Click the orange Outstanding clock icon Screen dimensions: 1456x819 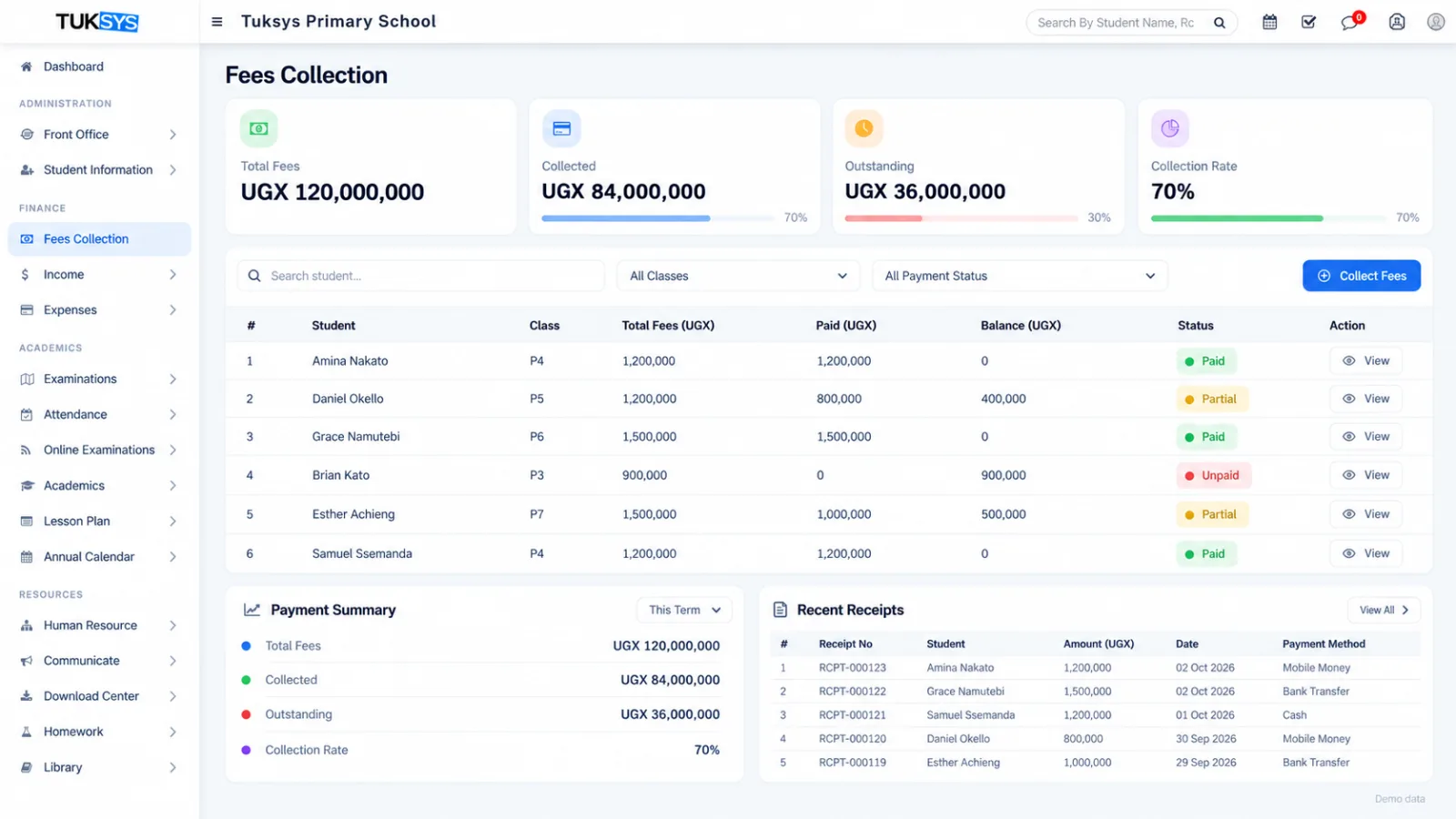[x=864, y=128]
